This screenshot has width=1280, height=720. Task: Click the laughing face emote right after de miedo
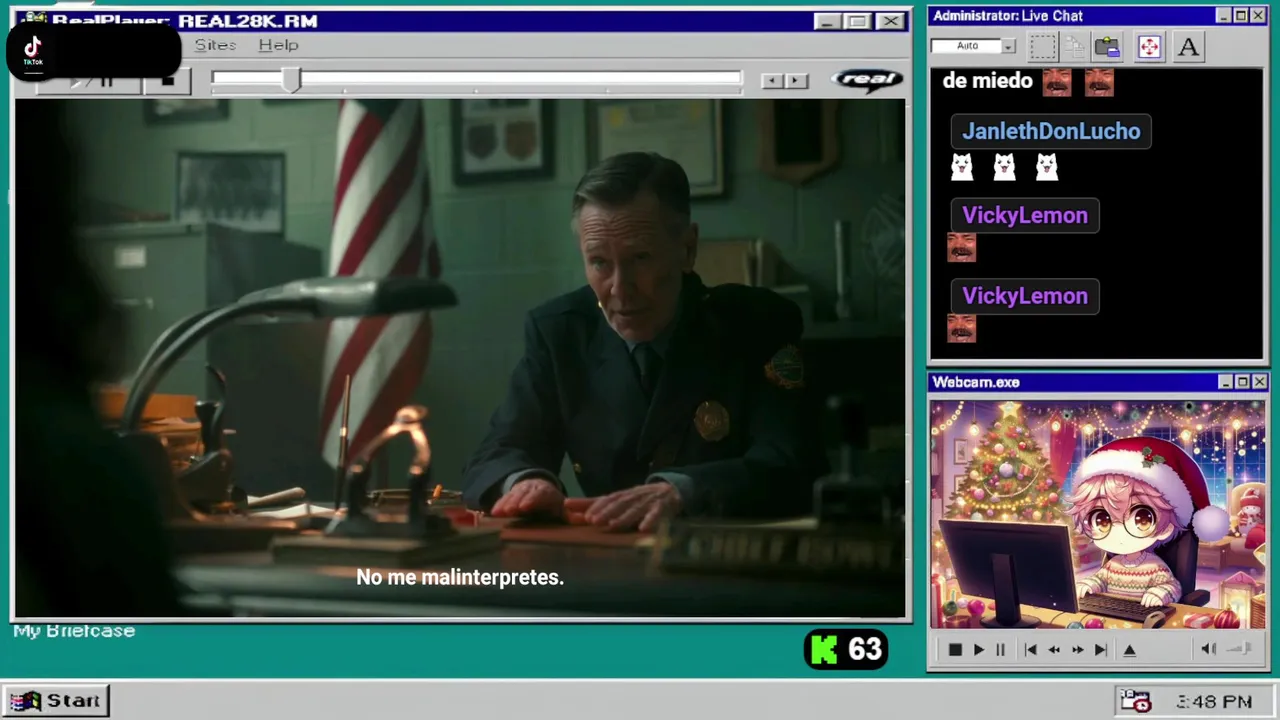[x=1057, y=82]
